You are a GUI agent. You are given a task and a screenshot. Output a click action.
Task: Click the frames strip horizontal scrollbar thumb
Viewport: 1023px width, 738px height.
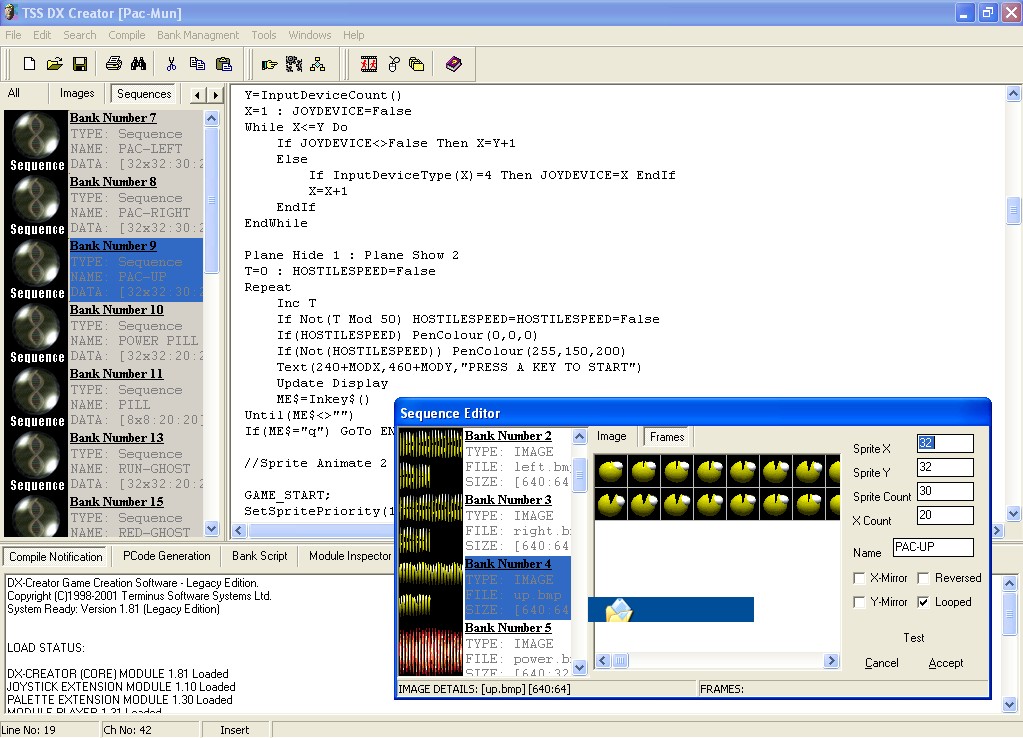click(x=620, y=661)
